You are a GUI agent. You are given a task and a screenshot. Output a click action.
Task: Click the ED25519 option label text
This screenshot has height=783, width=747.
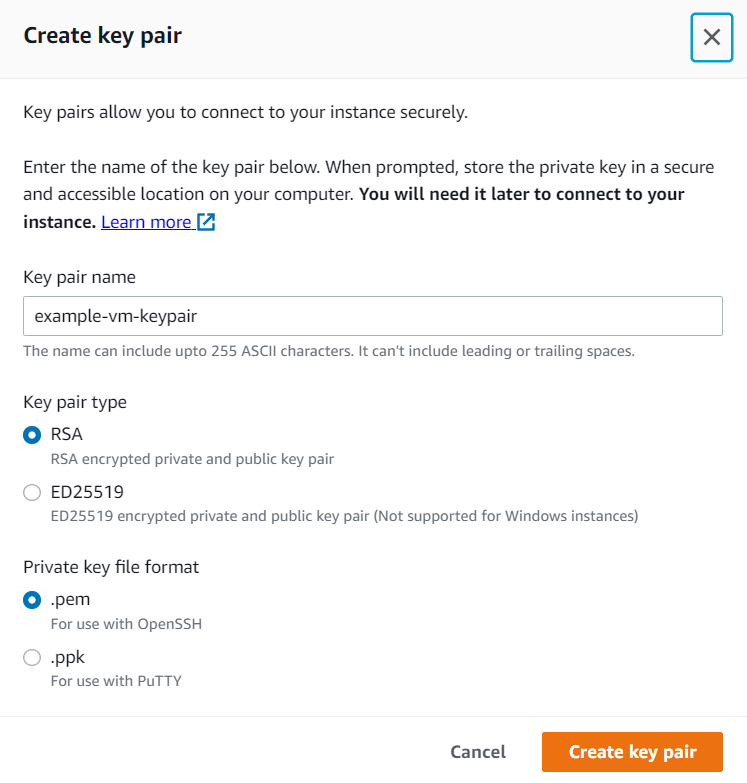click(x=87, y=492)
